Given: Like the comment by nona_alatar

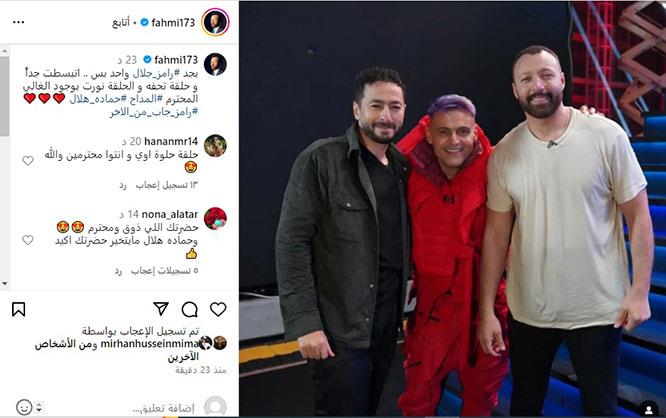Looking at the screenshot, I should [28, 240].
